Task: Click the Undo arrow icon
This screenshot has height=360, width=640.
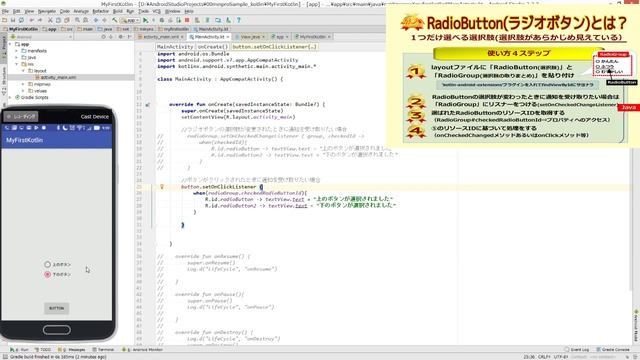Action: click(32, 20)
